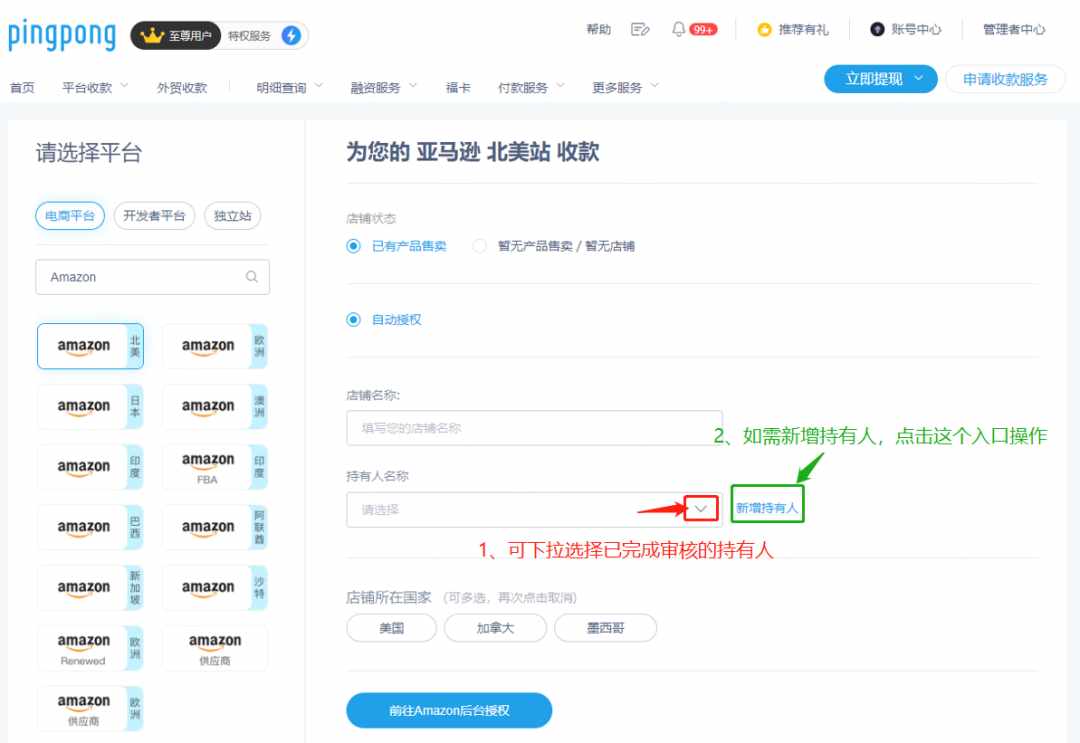Expand the 融资服务 menu
This screenshot has height=743, width=1080.
click(x=384, y=87)
